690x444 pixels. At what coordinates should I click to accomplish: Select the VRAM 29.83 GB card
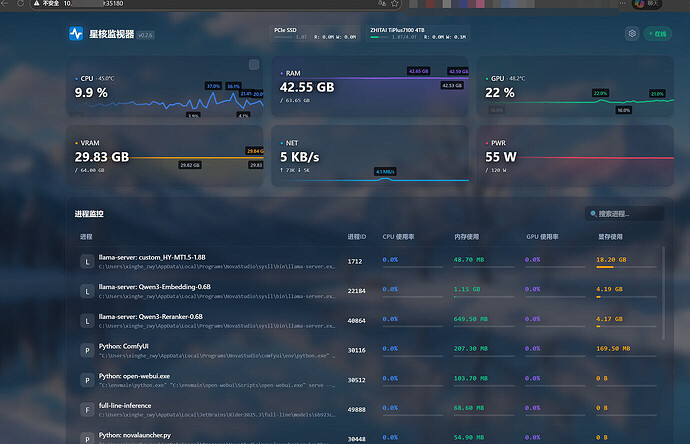pyautogui.click(x=165, y=156)
